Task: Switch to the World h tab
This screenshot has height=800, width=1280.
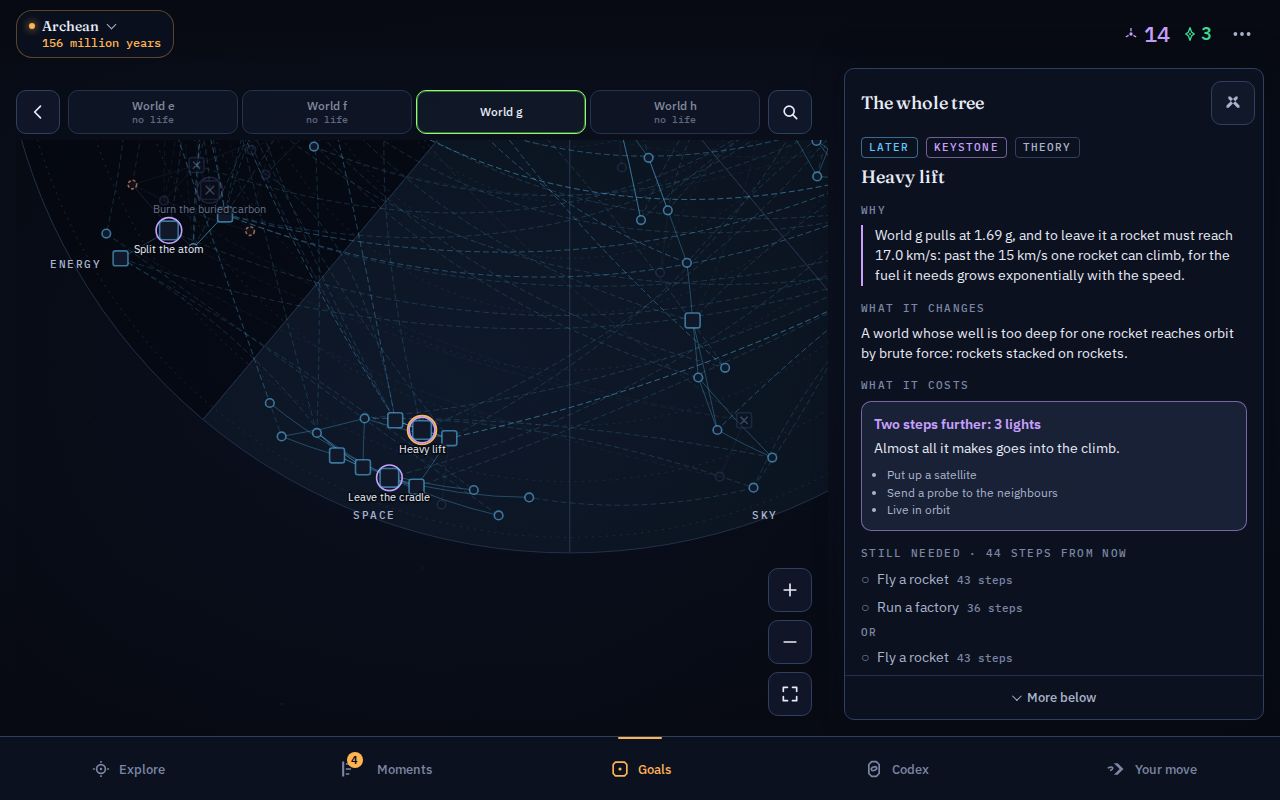Action: [x=675, y=112]
